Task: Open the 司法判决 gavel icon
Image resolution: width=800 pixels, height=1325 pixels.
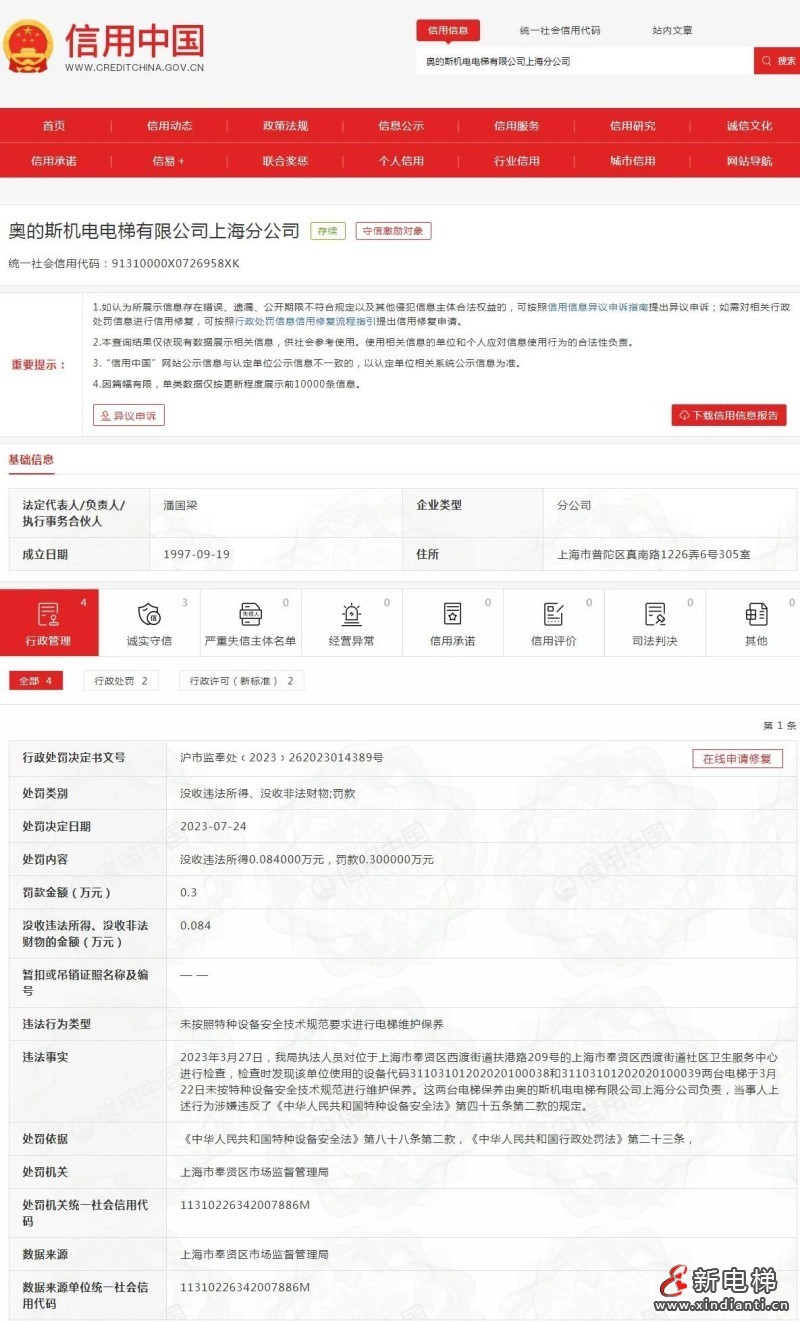Action: 654,613
